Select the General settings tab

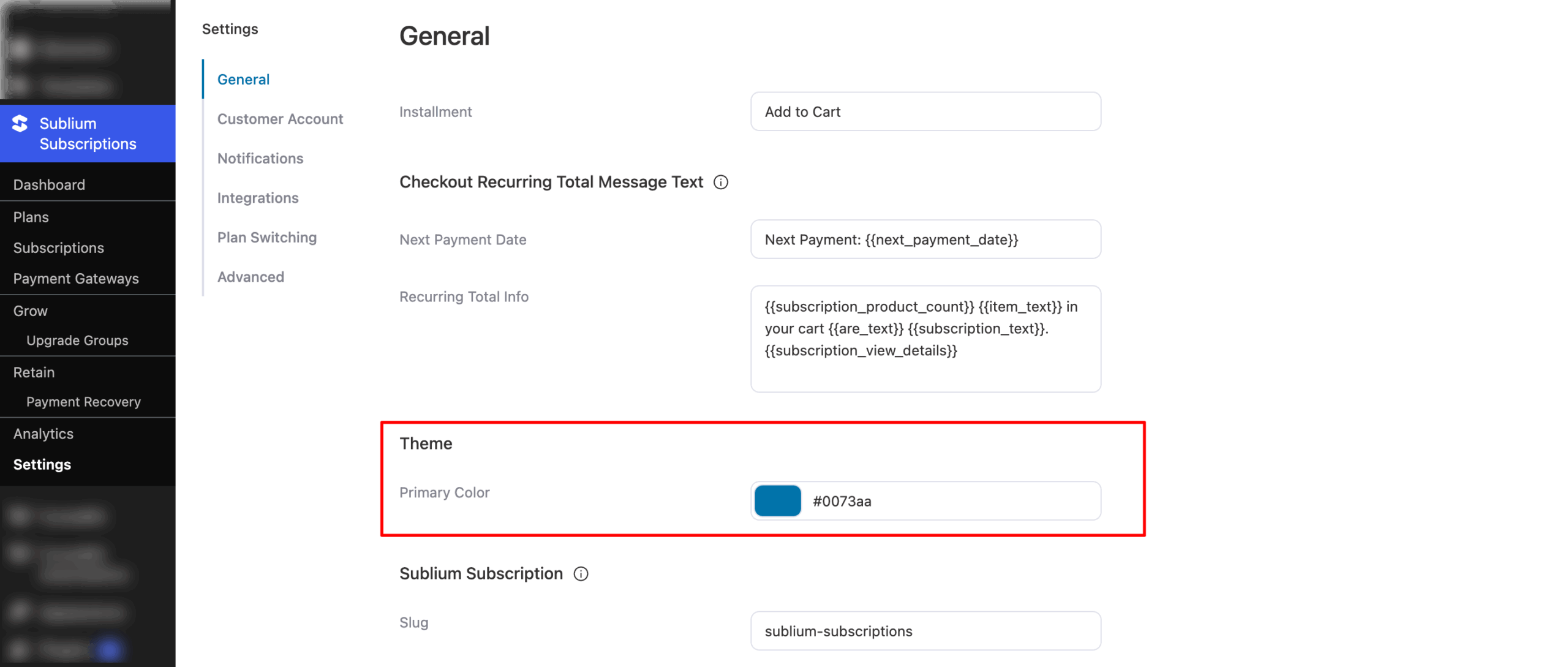click(x=243, y=80)
